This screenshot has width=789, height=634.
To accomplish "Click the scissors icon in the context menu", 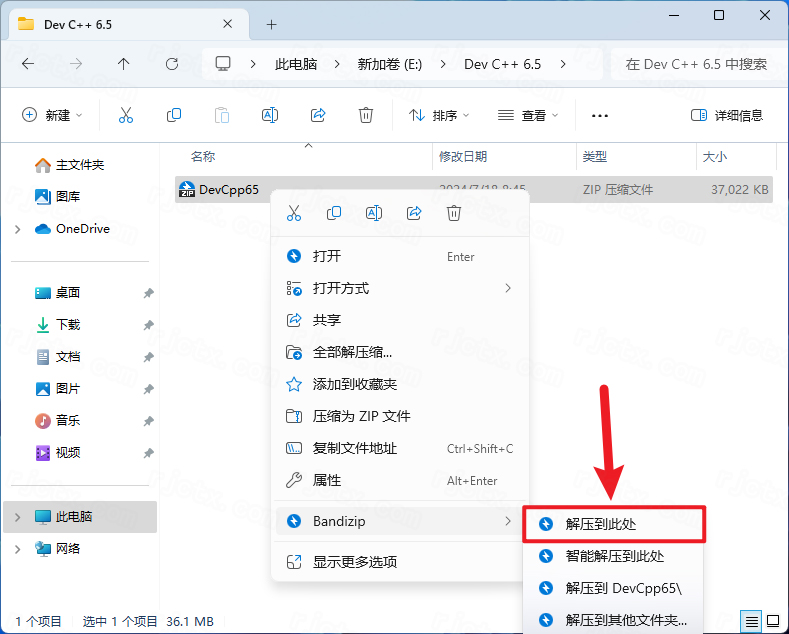I will click(294, 213).
